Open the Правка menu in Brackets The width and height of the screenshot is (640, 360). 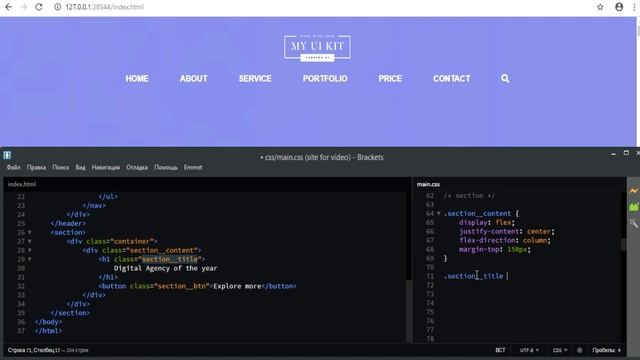coord(36,167)
